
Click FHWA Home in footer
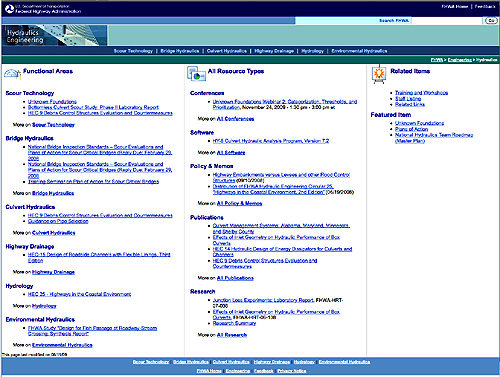(209, 371)
